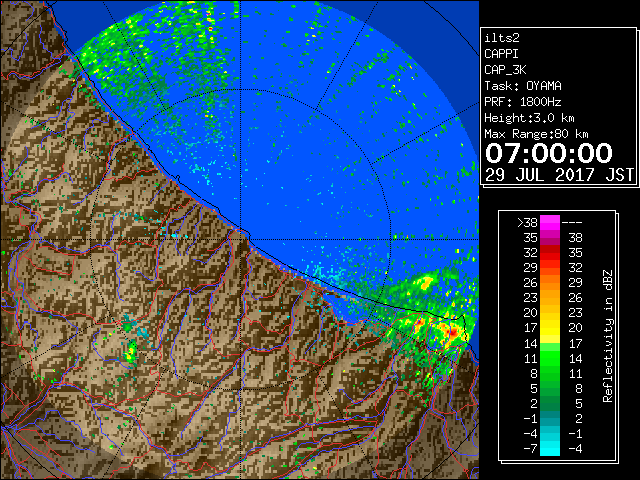Click the orange 23–26 dBZ legend swatch

tap(550, 298)
